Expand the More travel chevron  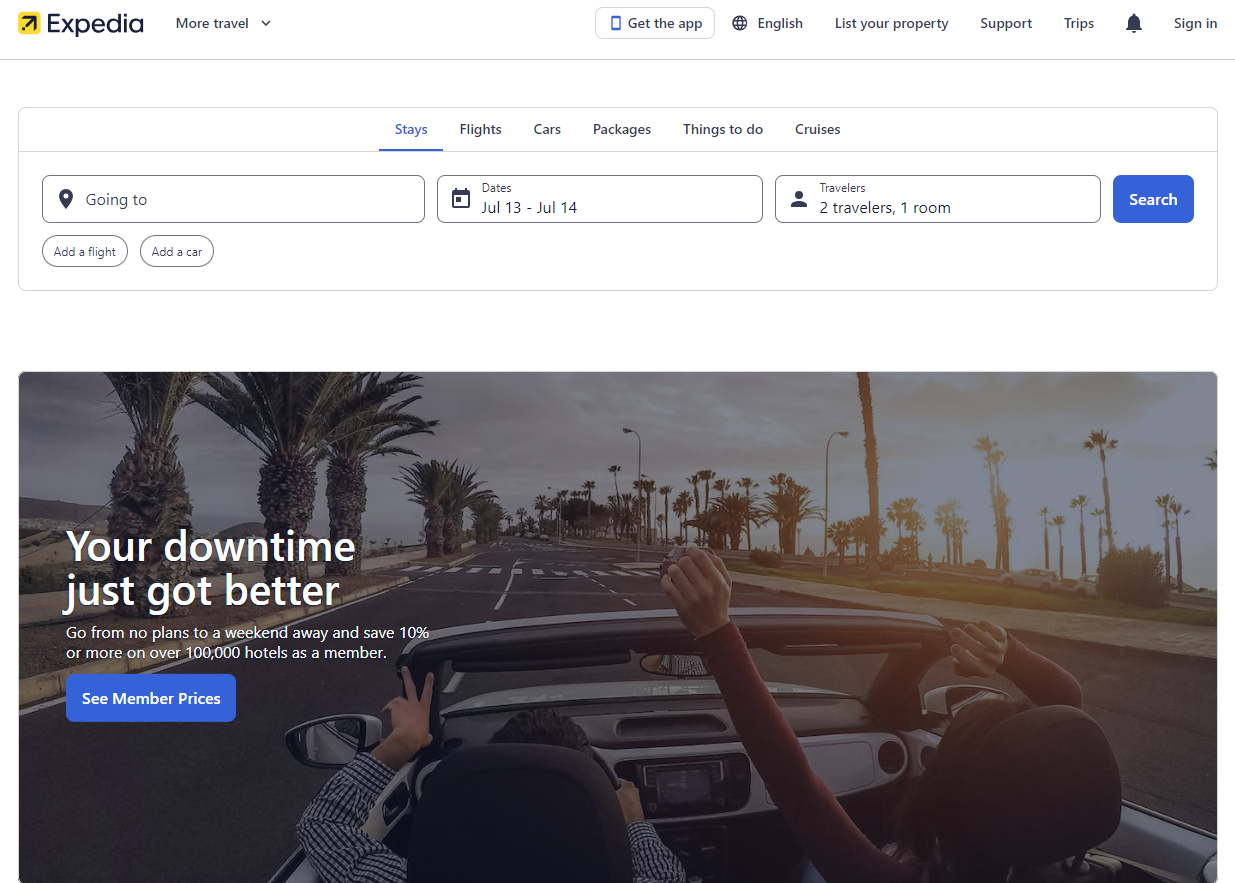pyautogui.click(x=266, y=24)
